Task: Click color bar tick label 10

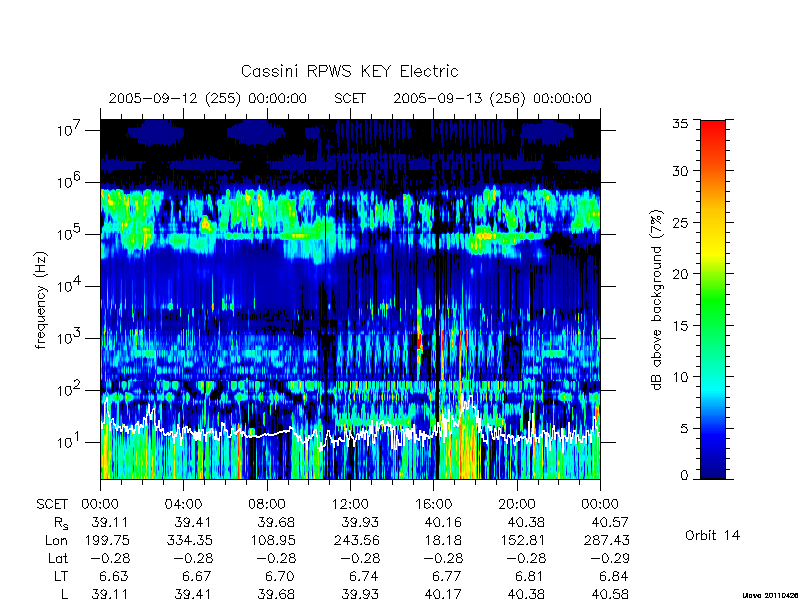Action: tap(680, 377)
